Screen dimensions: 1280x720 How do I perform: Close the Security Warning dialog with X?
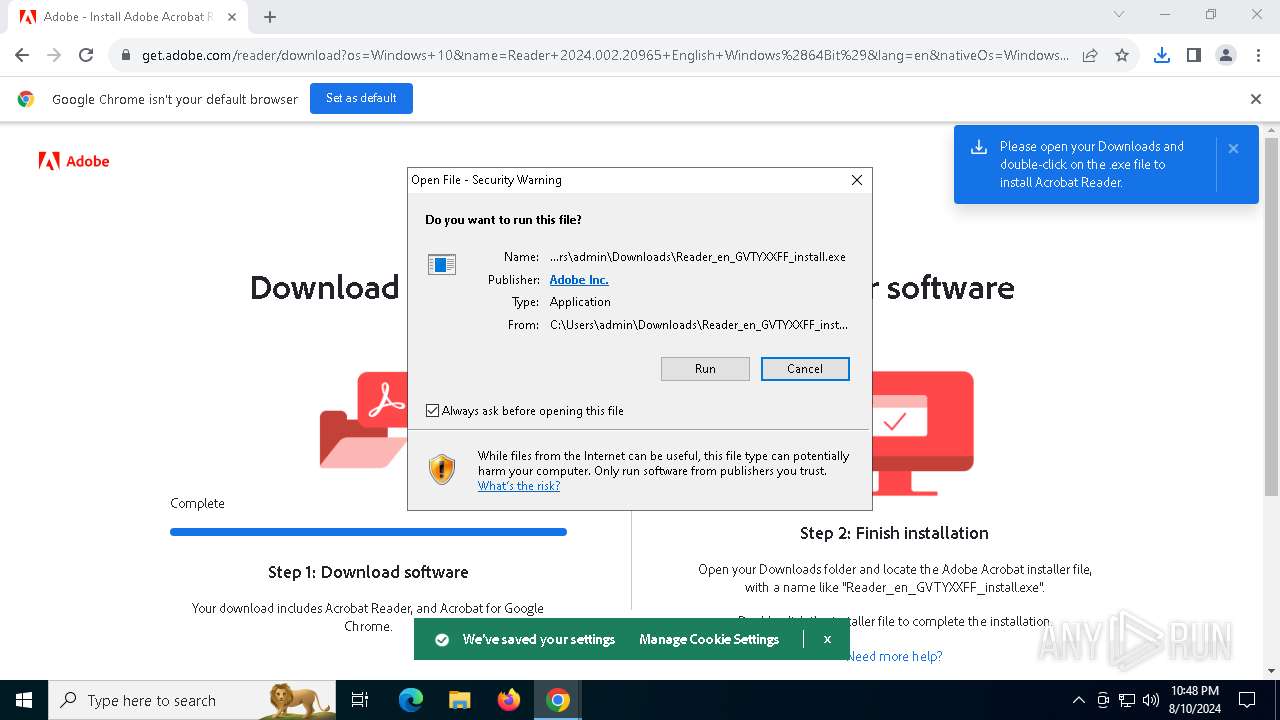pos(856,180)
